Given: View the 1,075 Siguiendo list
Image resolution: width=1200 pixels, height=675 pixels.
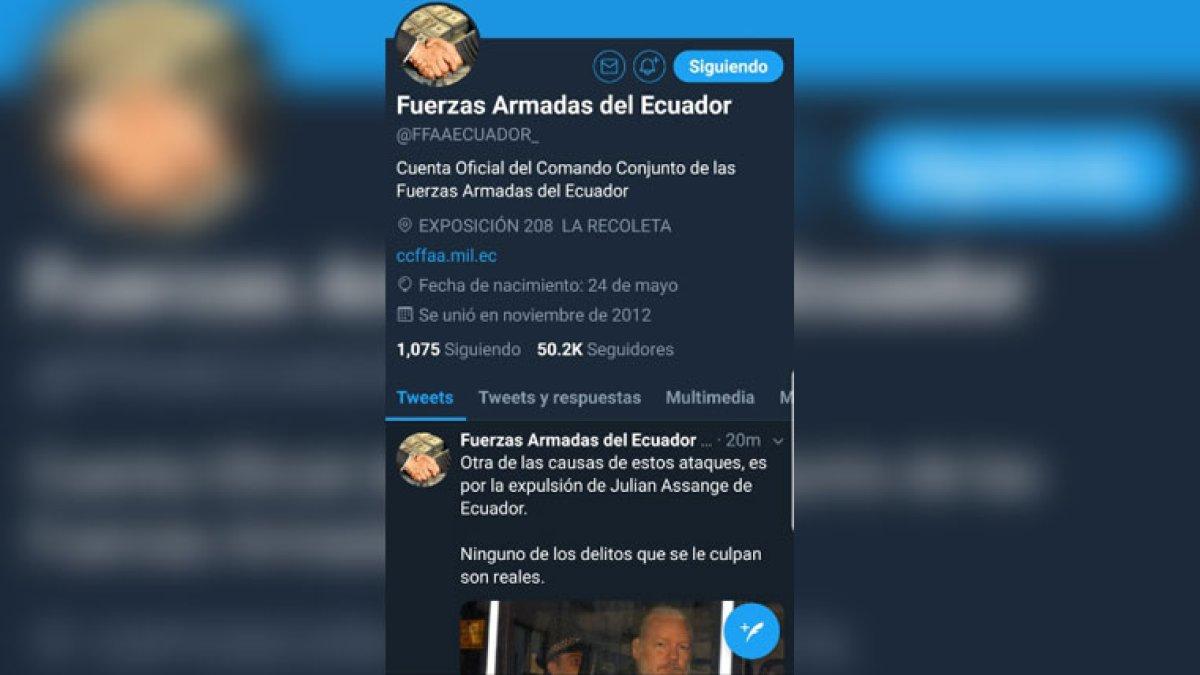Looking at the screenshot, I should 458,350.
